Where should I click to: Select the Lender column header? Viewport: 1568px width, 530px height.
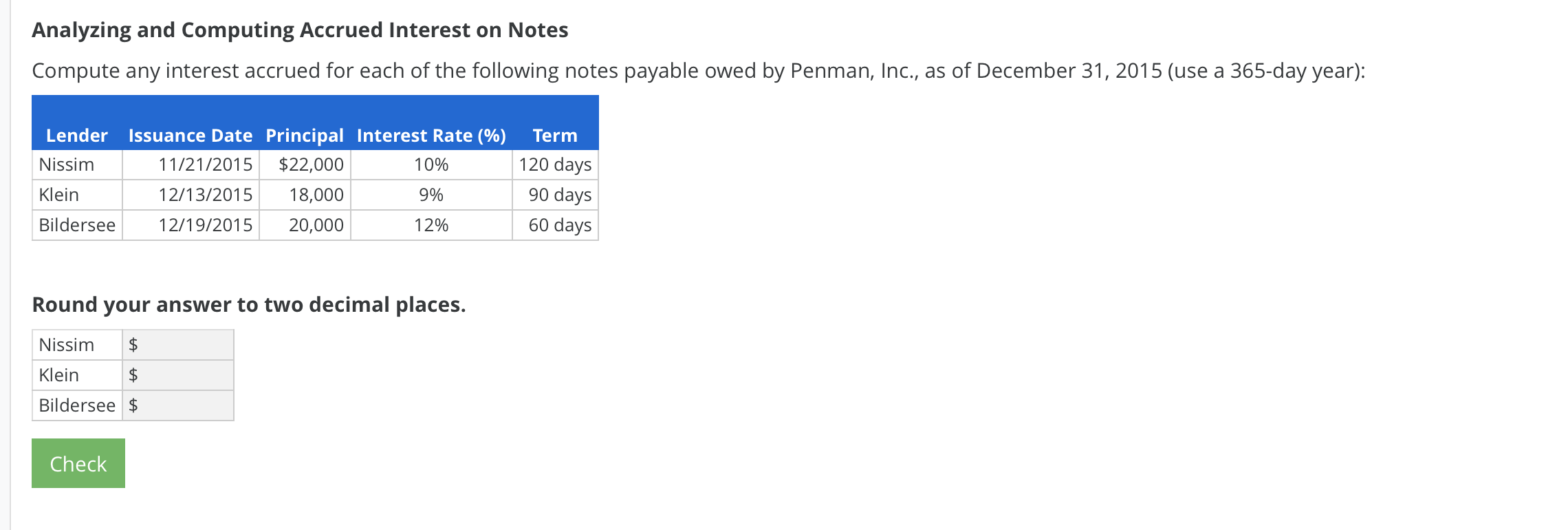(76, 135)
